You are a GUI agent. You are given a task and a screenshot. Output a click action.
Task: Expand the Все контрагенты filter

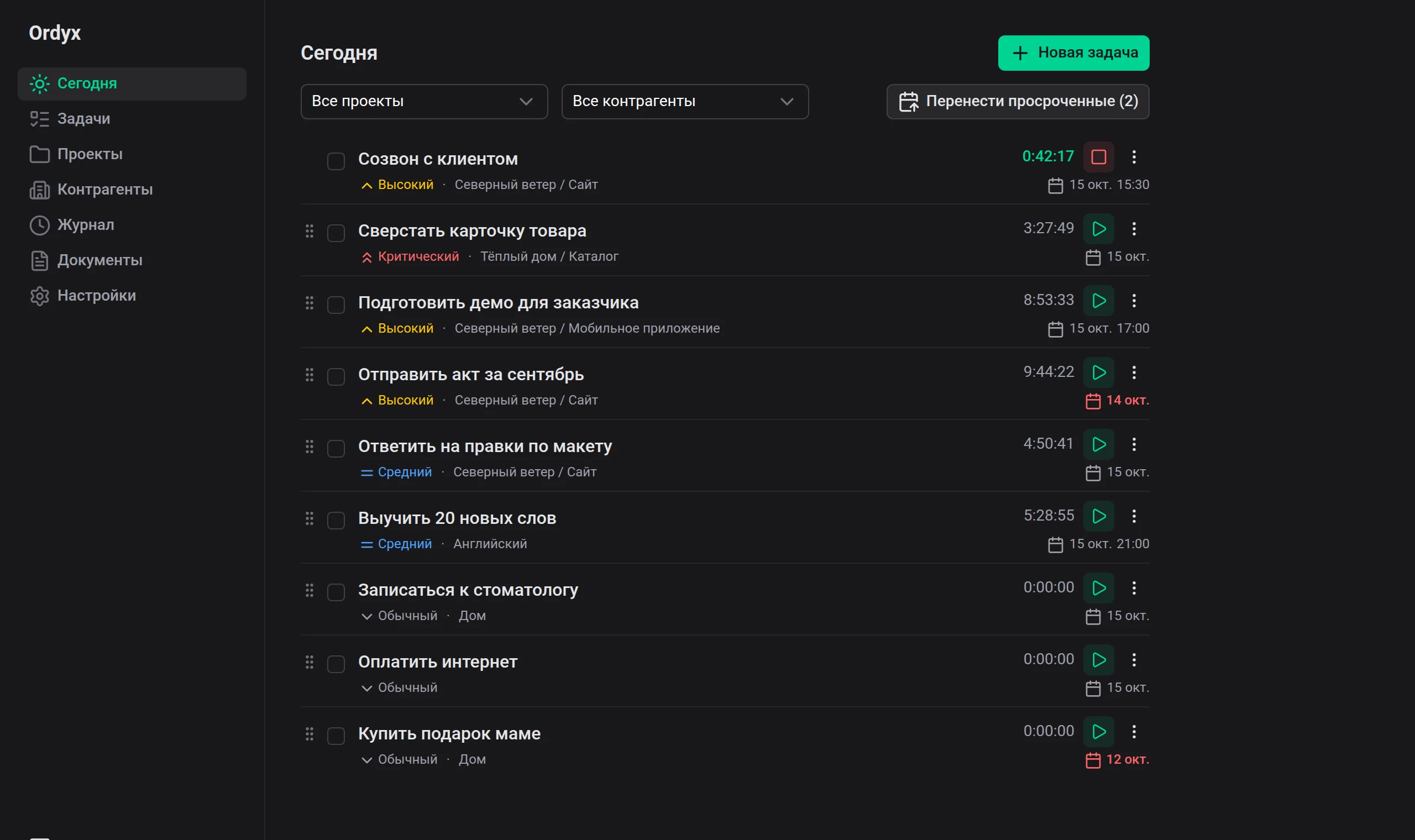pos(685,102)
